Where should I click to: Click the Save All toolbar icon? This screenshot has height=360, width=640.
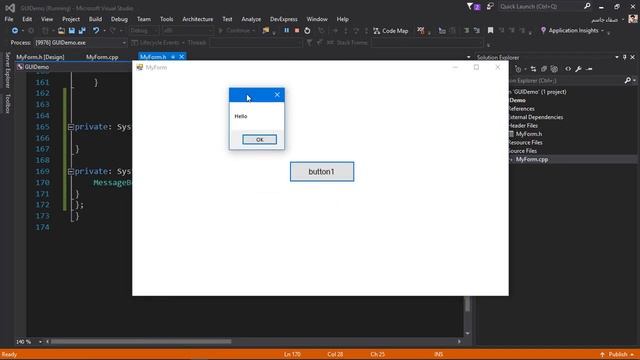click(82, 31)
